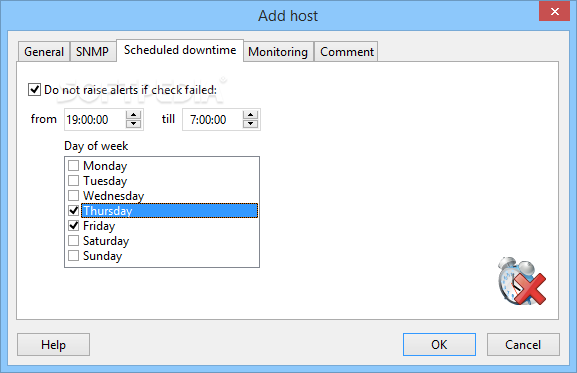The height and width of the screenshot is (373, 577).
Task: Decrease the 'till' time with down arrow
Action: click(250, 124)
